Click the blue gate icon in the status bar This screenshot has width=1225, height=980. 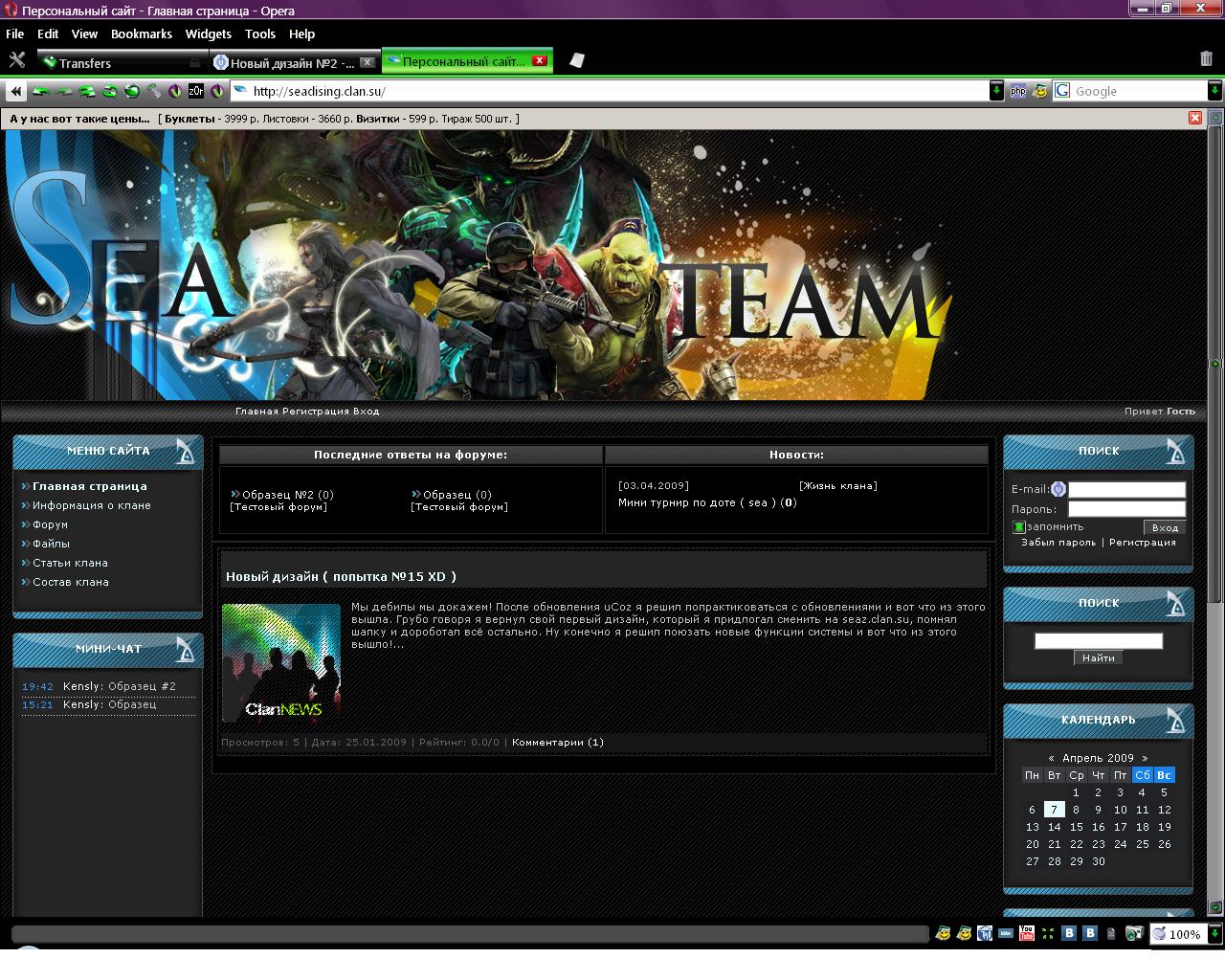985,933
